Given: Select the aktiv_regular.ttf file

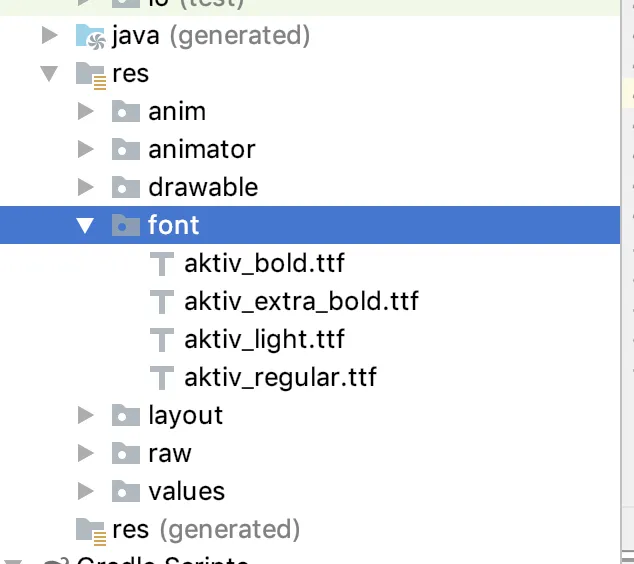Looking at the screenshot, I should click(280, 378).
